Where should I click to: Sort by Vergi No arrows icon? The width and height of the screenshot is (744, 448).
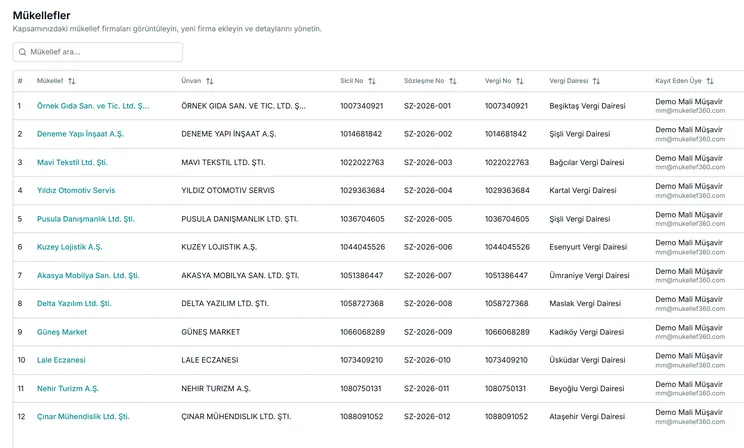tap(520, 81)
